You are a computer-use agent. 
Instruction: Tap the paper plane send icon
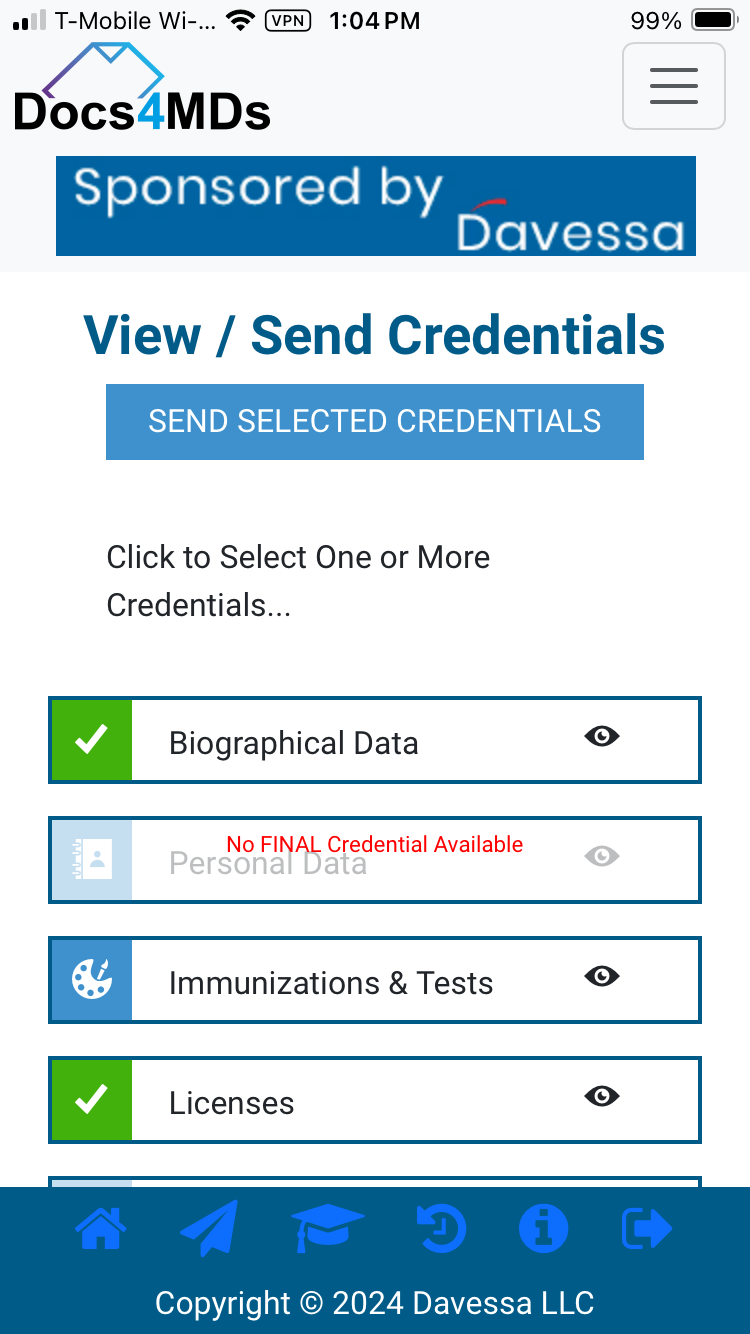click(210, 1228)
